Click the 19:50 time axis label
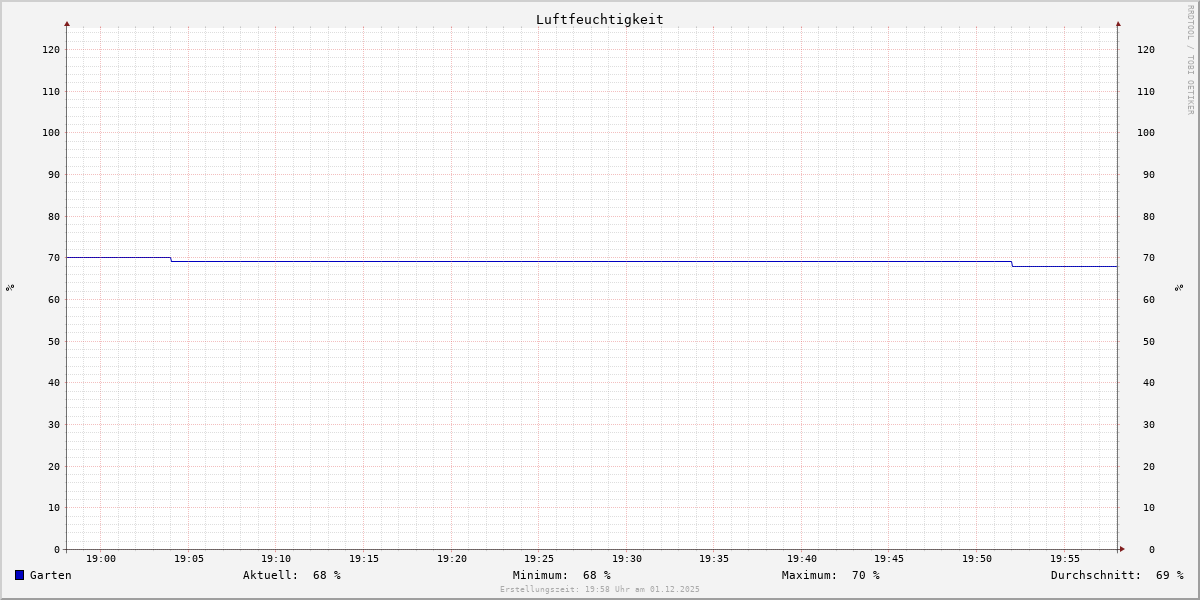The image size is (1200, 600). tap(977, 559)
